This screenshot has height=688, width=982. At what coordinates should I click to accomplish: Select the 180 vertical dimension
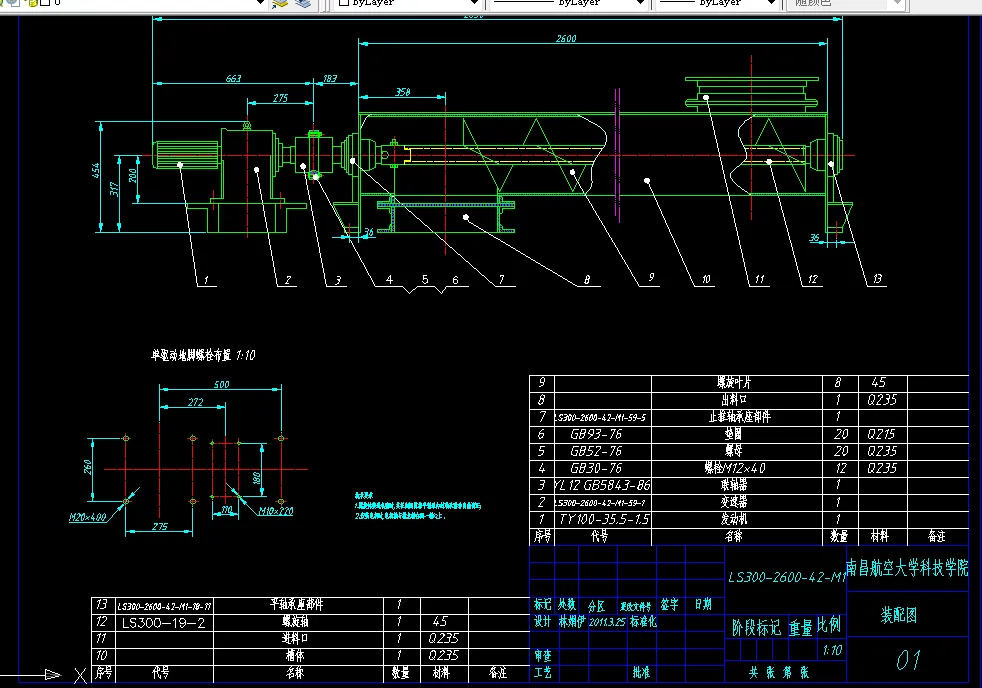pos(256,478)
